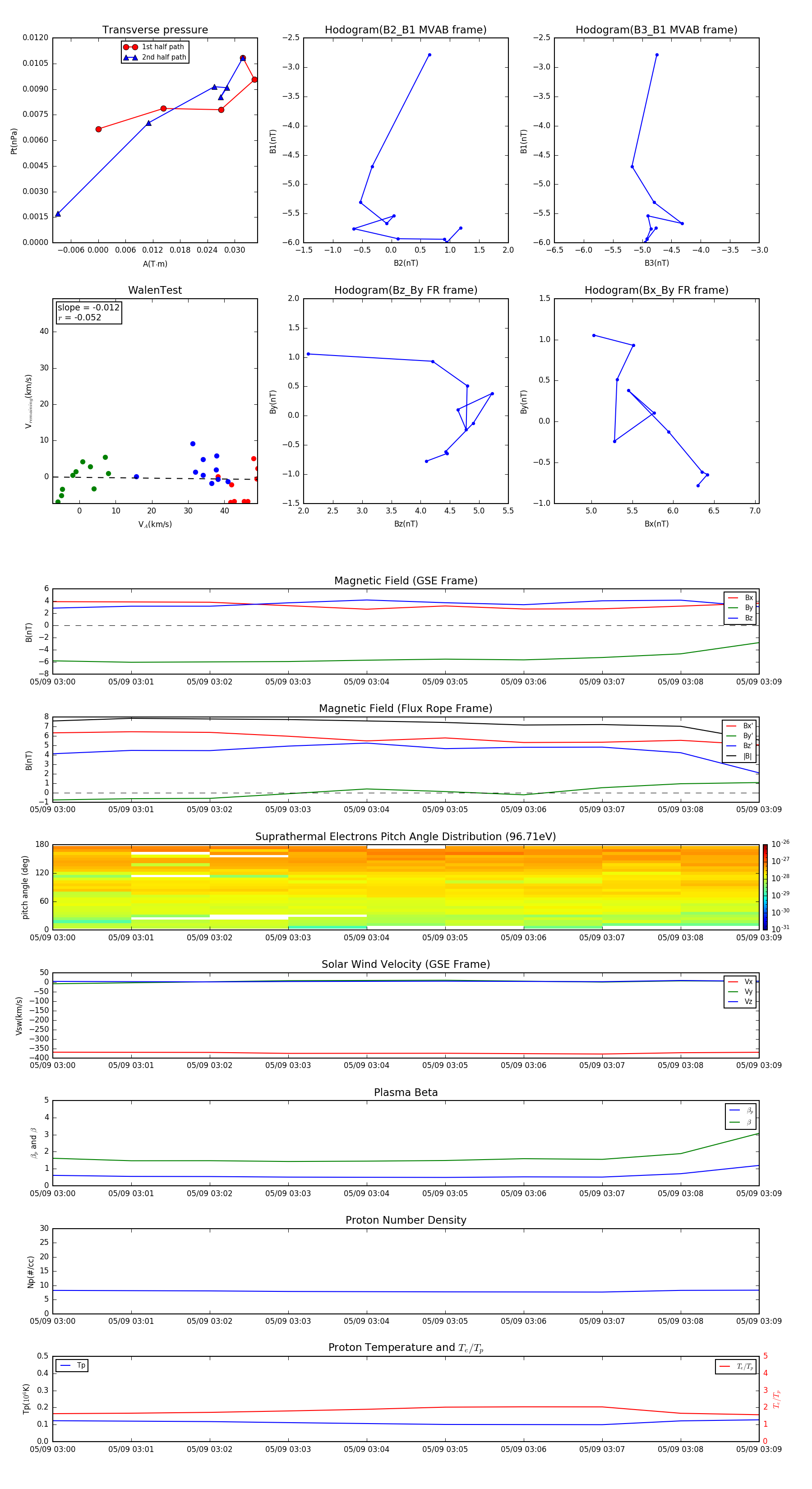Click the topmost point in Hodogram B3_B1 plot
This screenshot has height=1489, width=812.
point(656,55)
